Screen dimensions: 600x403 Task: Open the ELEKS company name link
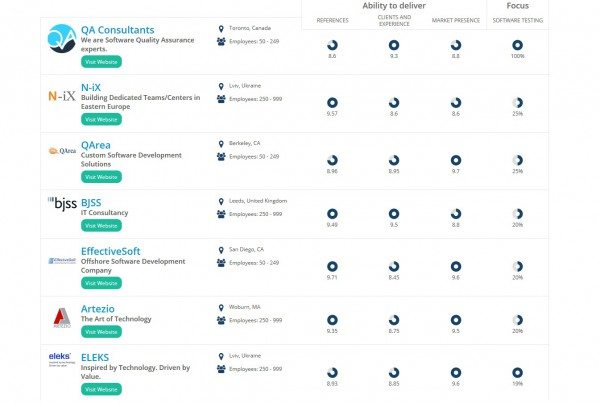tap(95, 356)
